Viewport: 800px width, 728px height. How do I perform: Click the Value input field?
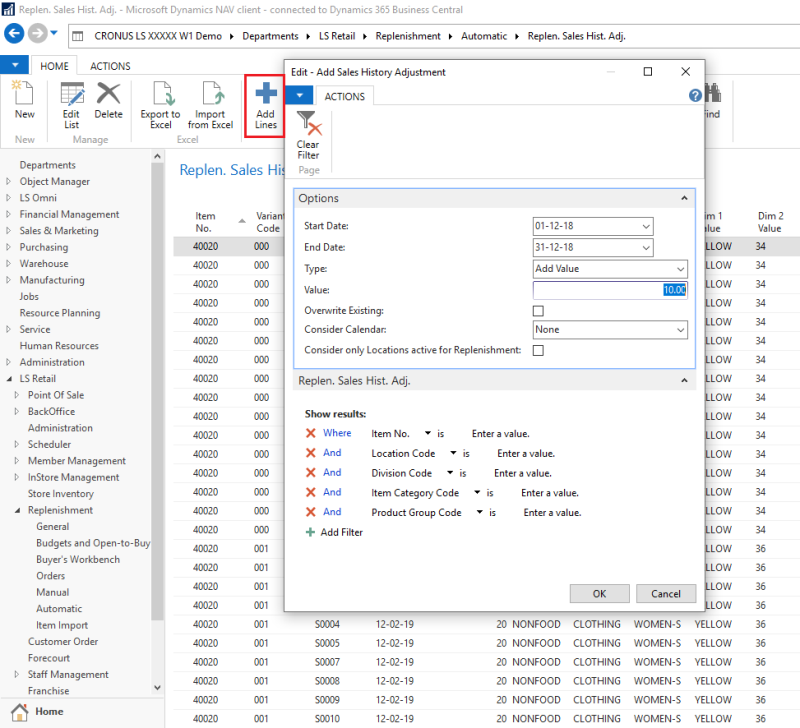coord(610,290)
